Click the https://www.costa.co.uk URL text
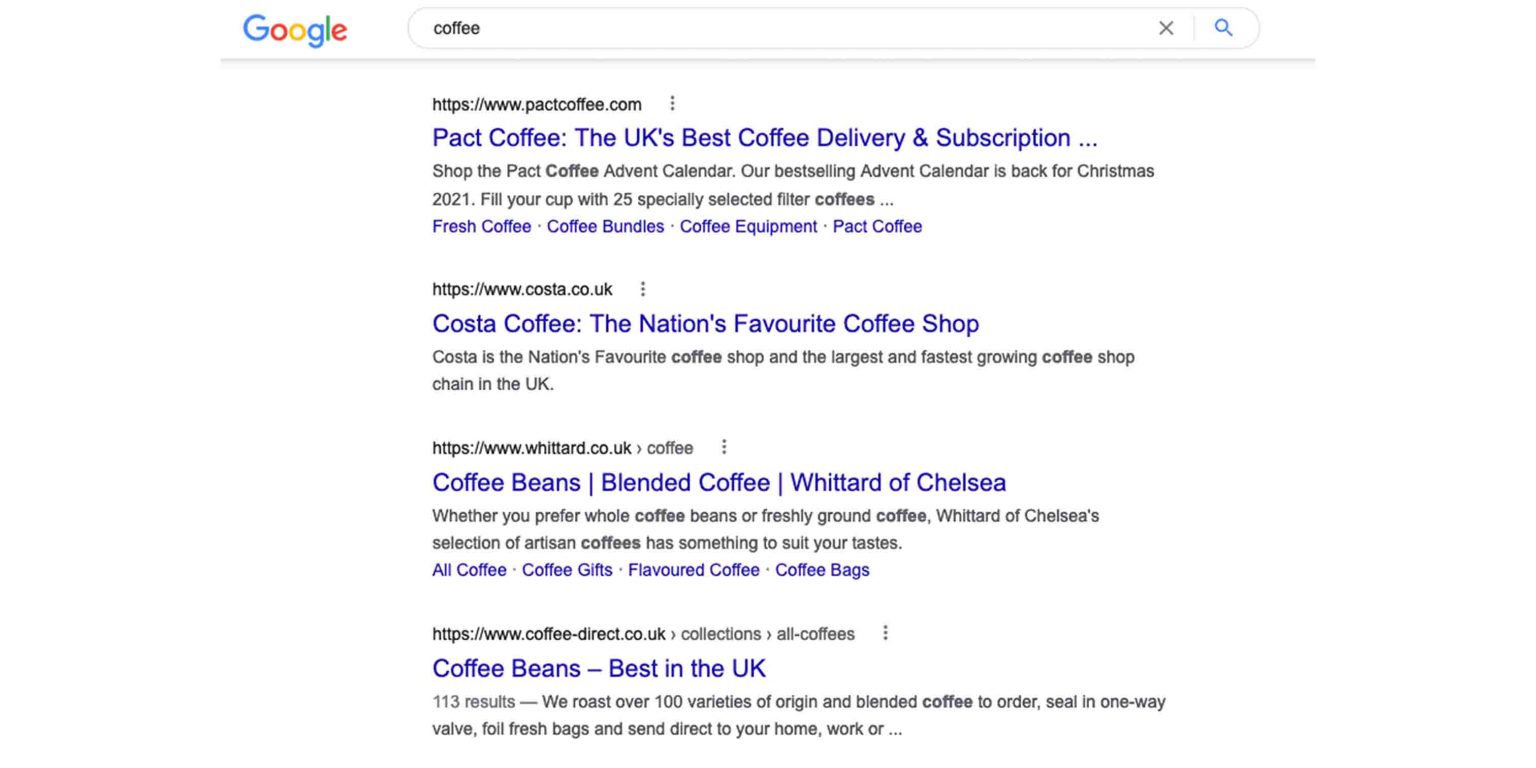The height and width of the screenshot is (768, 1536). [x=522, y=290]
